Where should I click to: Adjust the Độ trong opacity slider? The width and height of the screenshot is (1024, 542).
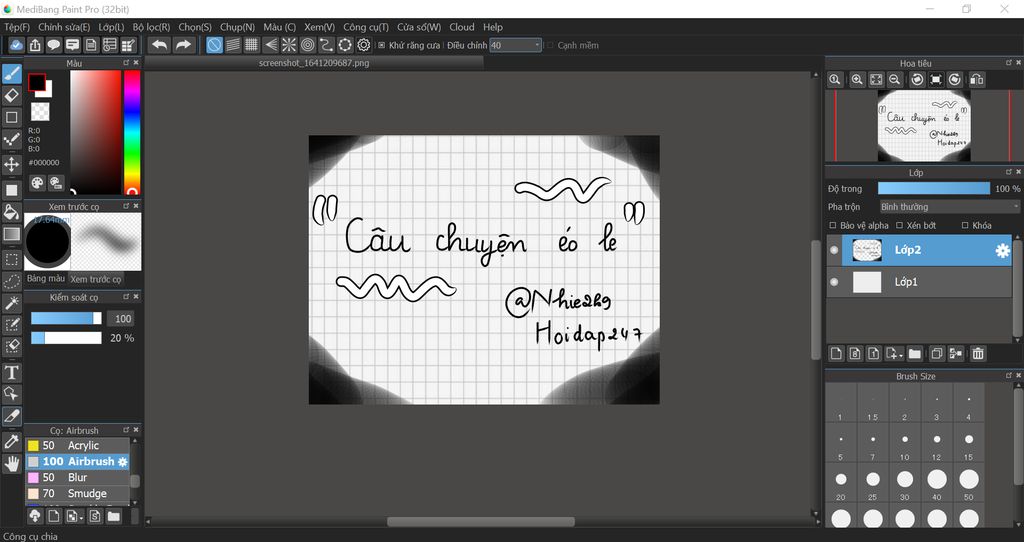click(934, 188)
